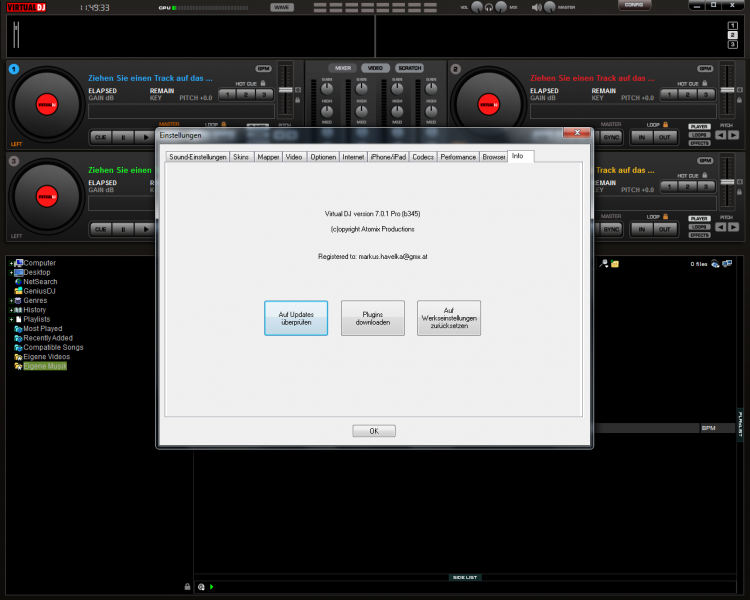Click deck 3 CUE button
This screenshot has width=750, height=600.
pyautogui.click(x=100, y=229)
